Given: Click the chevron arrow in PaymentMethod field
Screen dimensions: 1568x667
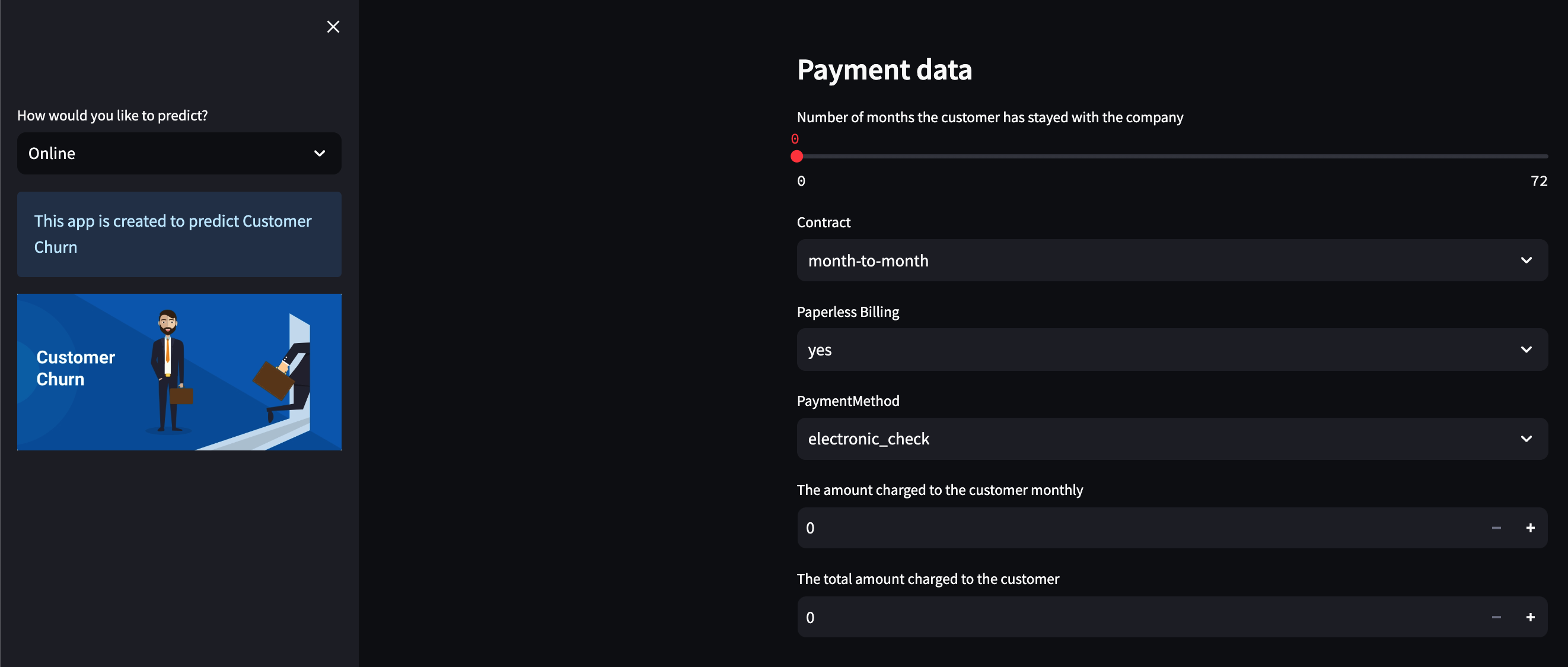Looking at the screenshot, I should (x=1526, y=439).
